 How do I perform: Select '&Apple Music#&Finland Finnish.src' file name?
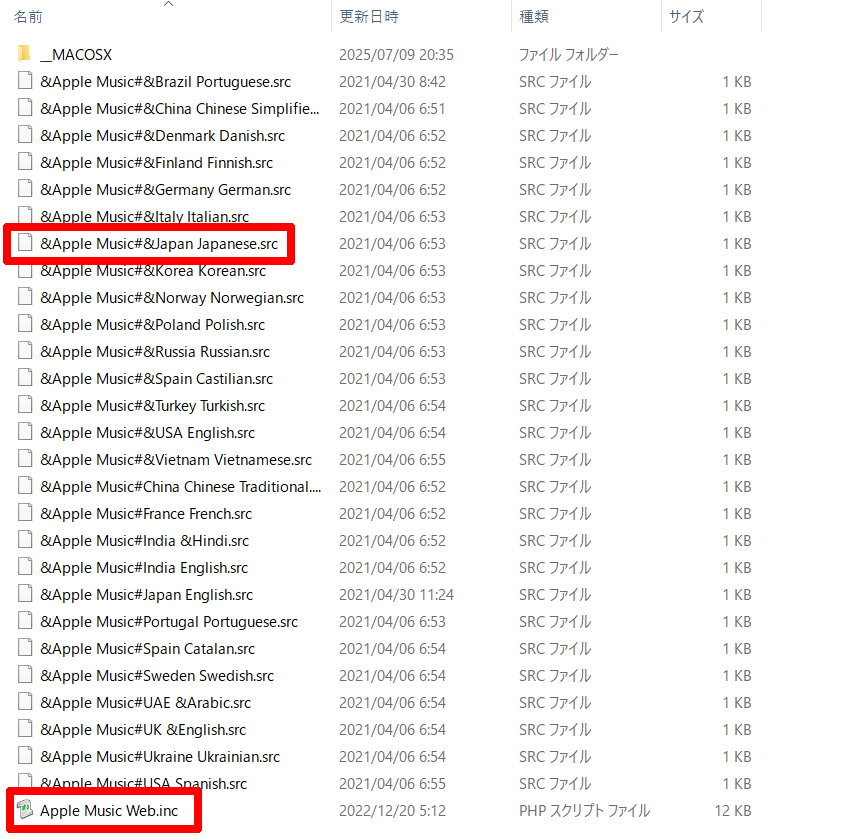click(x=157, y=163)
